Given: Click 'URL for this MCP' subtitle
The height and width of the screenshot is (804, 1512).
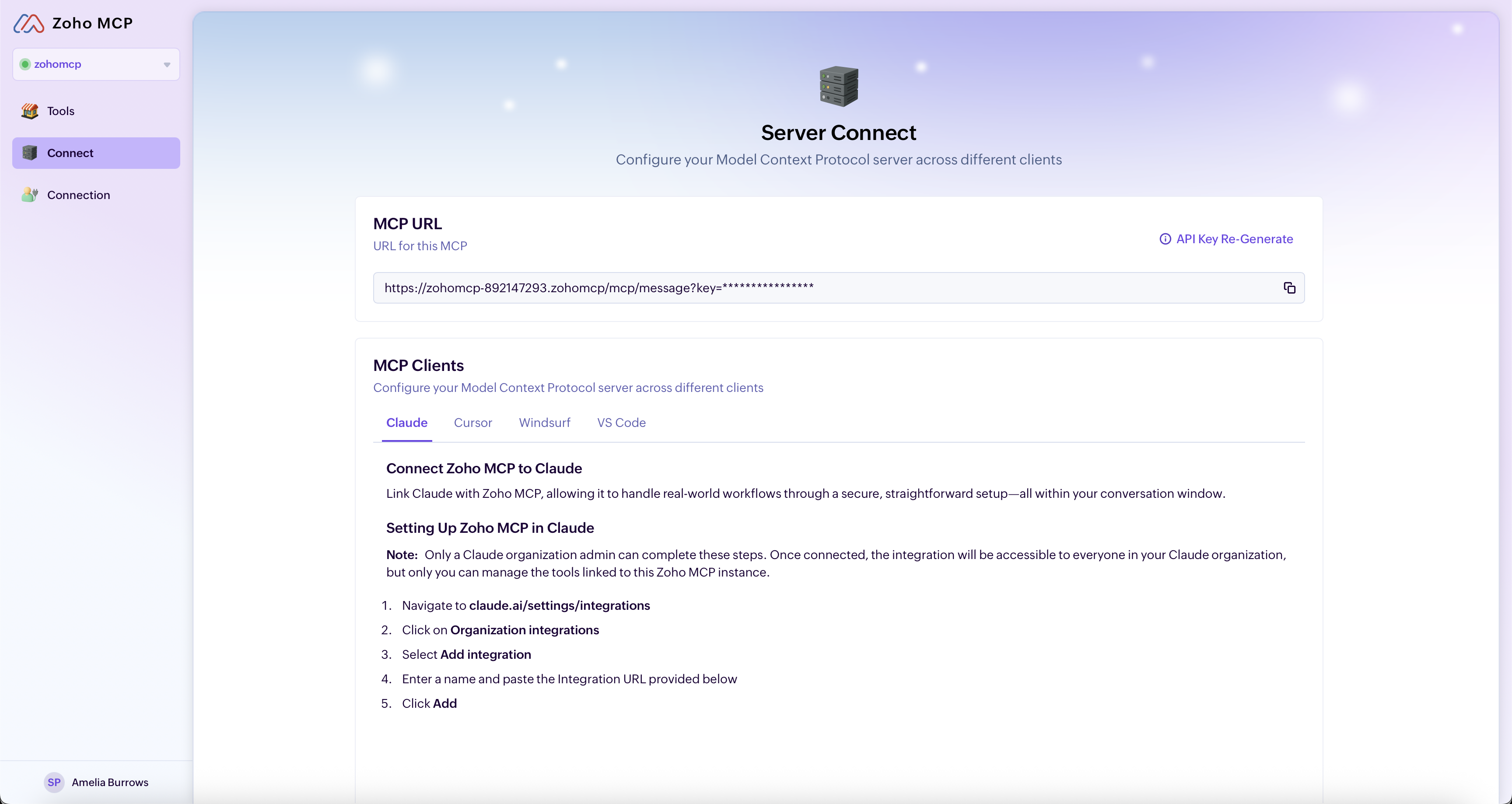Looking at the screenshot, I should point(420,246).
